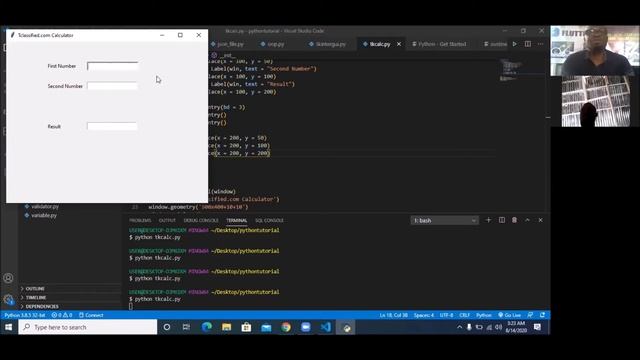Click the microphone icon in system tray
The image size is (640, 360).
(x=469, y=327)
